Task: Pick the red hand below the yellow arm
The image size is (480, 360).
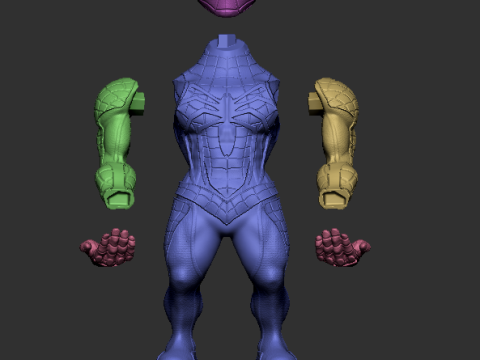Action: click(343, 247)
